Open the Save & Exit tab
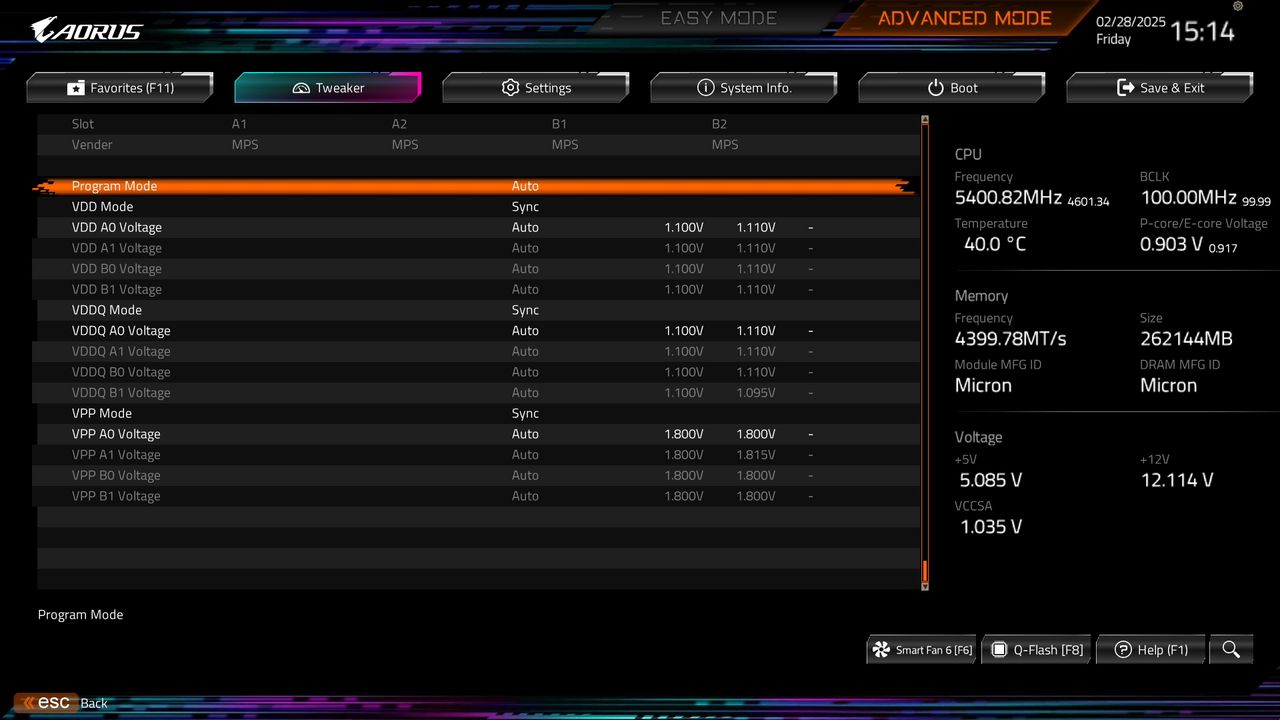Screen dimensions: 1280x720 point(1160,88)
